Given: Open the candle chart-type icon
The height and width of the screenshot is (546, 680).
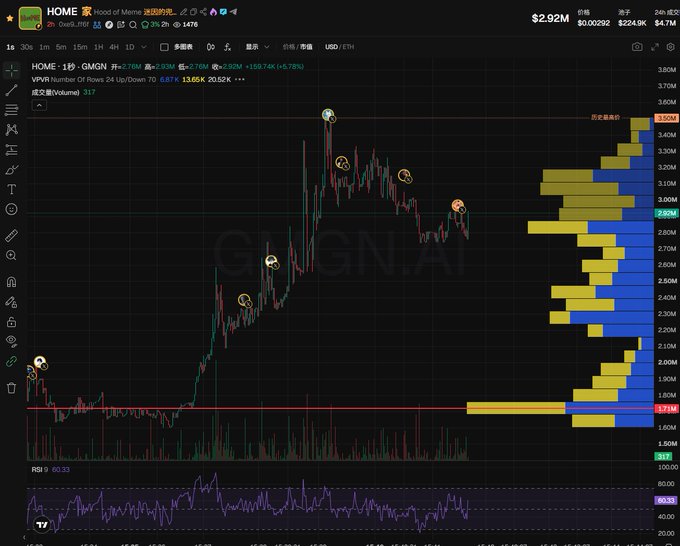Looking at the screenshot, I should 210,47.
